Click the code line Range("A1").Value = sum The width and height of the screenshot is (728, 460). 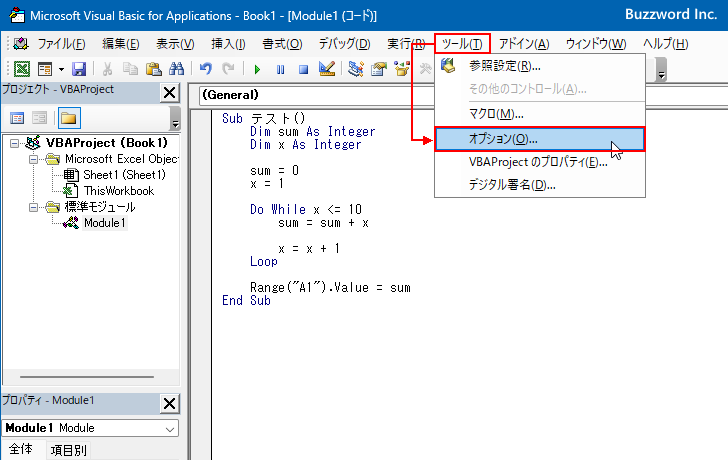330,288
